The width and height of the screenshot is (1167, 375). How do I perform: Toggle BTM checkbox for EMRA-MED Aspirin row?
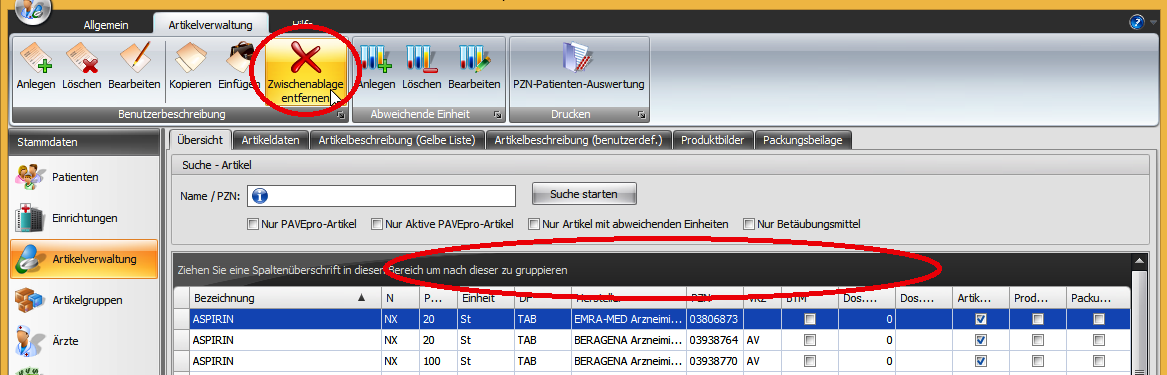pyautogui.click(x=809, y=319)
